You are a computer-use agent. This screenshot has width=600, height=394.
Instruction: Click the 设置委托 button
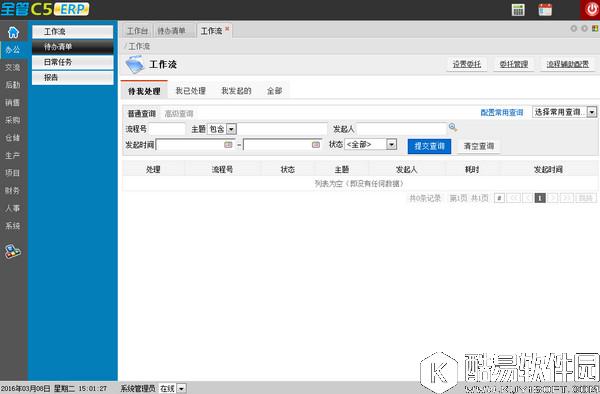467,64
